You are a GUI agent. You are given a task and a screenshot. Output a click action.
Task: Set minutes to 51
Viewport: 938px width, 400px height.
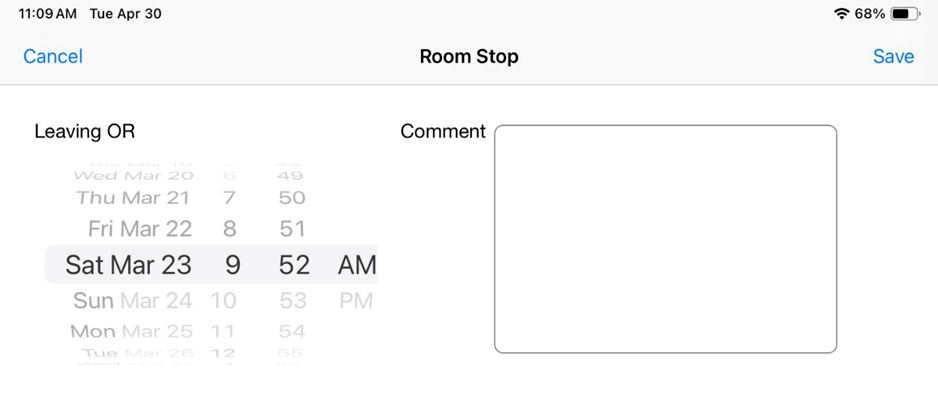[x=293, y=228]
